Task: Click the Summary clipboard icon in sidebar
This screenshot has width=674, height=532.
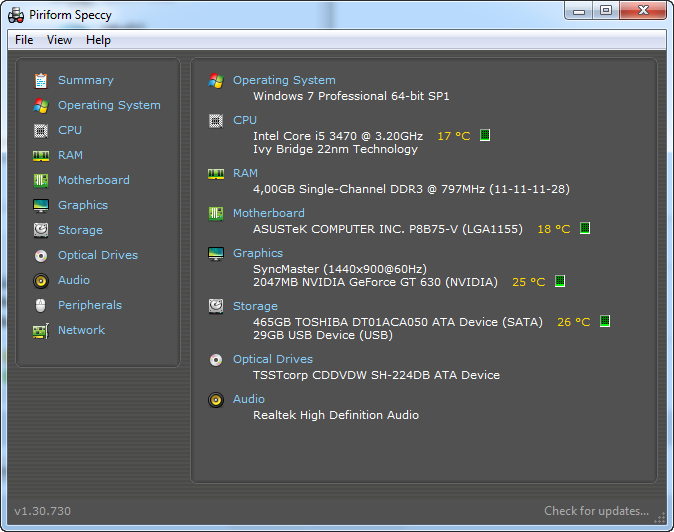Action: click(41, 80)
